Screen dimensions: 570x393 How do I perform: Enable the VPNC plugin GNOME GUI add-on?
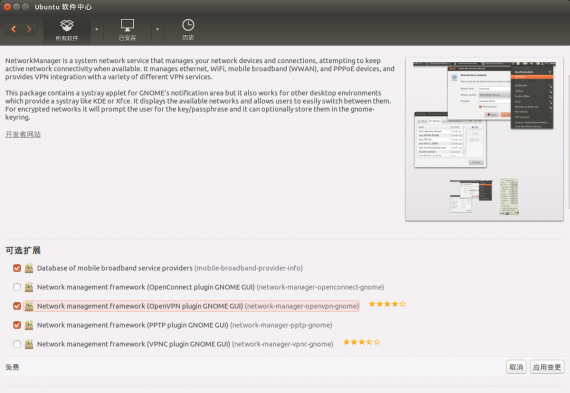17,344
